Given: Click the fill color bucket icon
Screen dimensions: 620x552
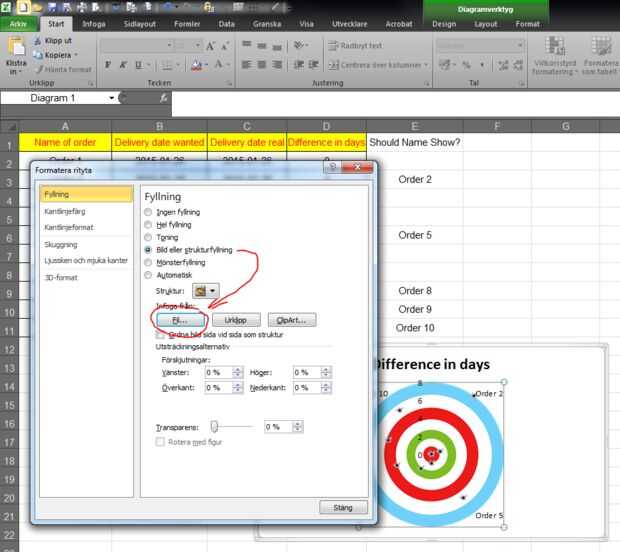Looking at the screenshot, I should [x=197, y=64].
